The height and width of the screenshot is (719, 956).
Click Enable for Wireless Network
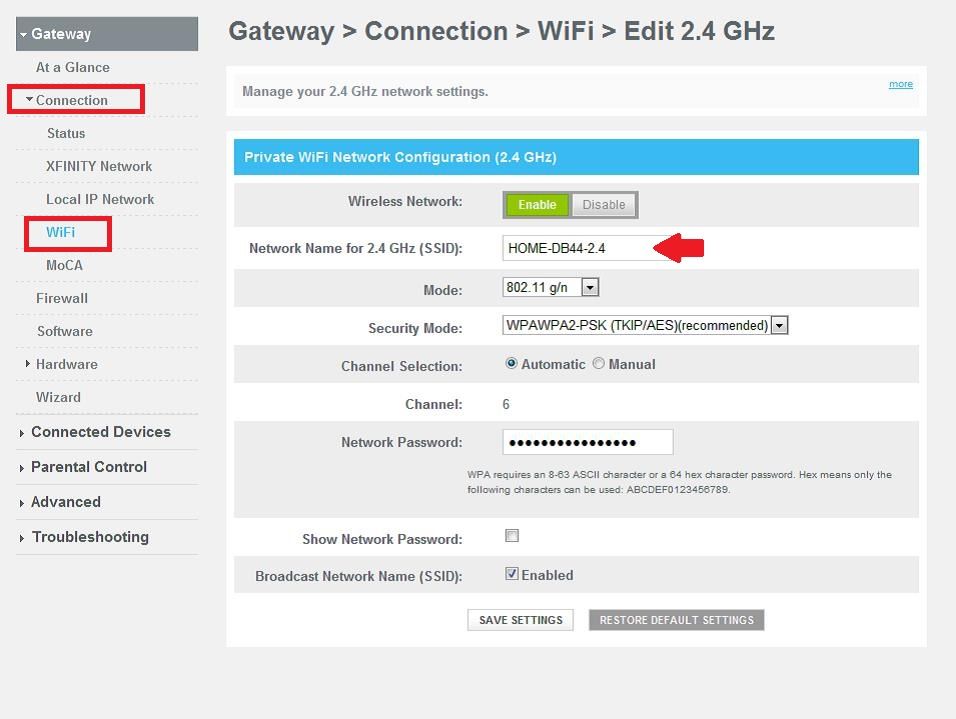pos(537,205)
